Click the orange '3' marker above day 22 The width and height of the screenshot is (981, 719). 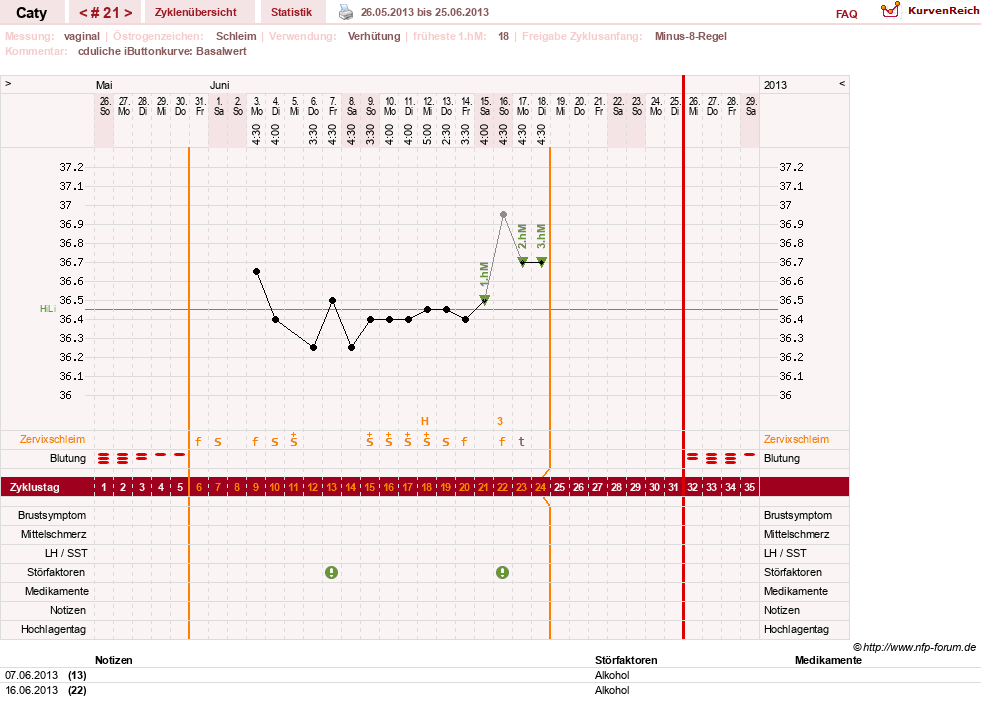[500, 421]
